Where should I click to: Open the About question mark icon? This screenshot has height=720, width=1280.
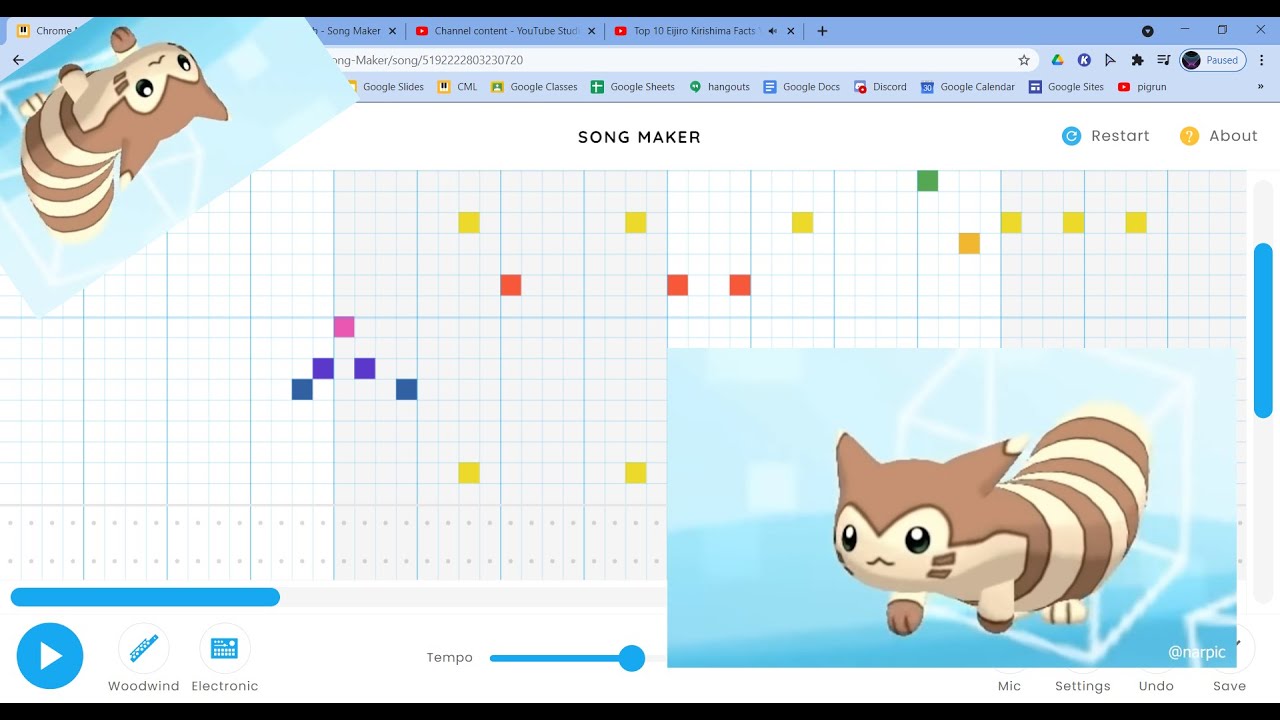(x=1189, y=136)
